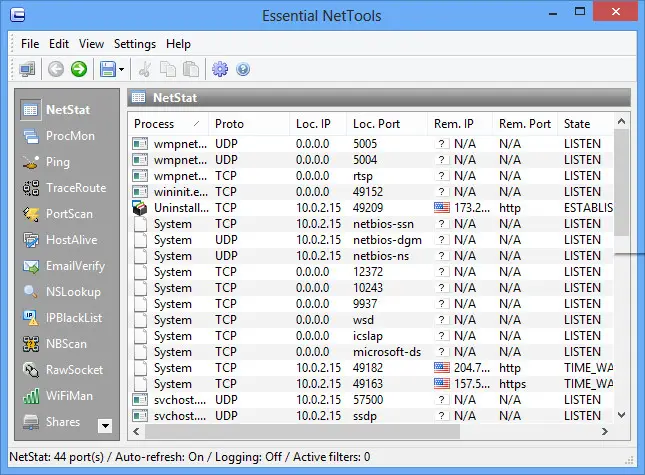The width and height of the screenshot is (645, 475).
Task: Open the RawSocket tool
Action: pos(63,370)
